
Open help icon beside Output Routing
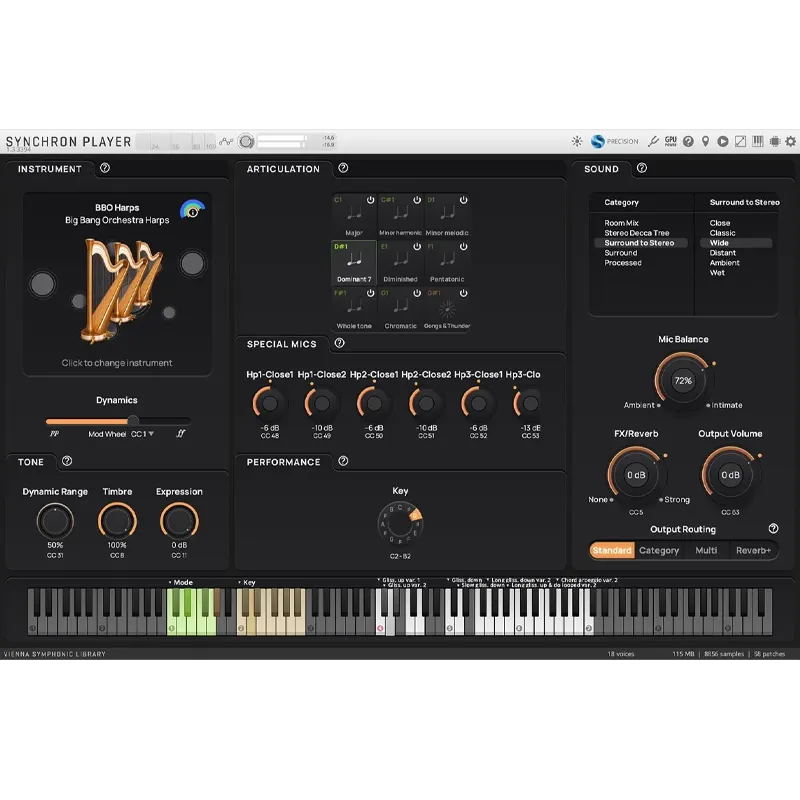point(773,529)
